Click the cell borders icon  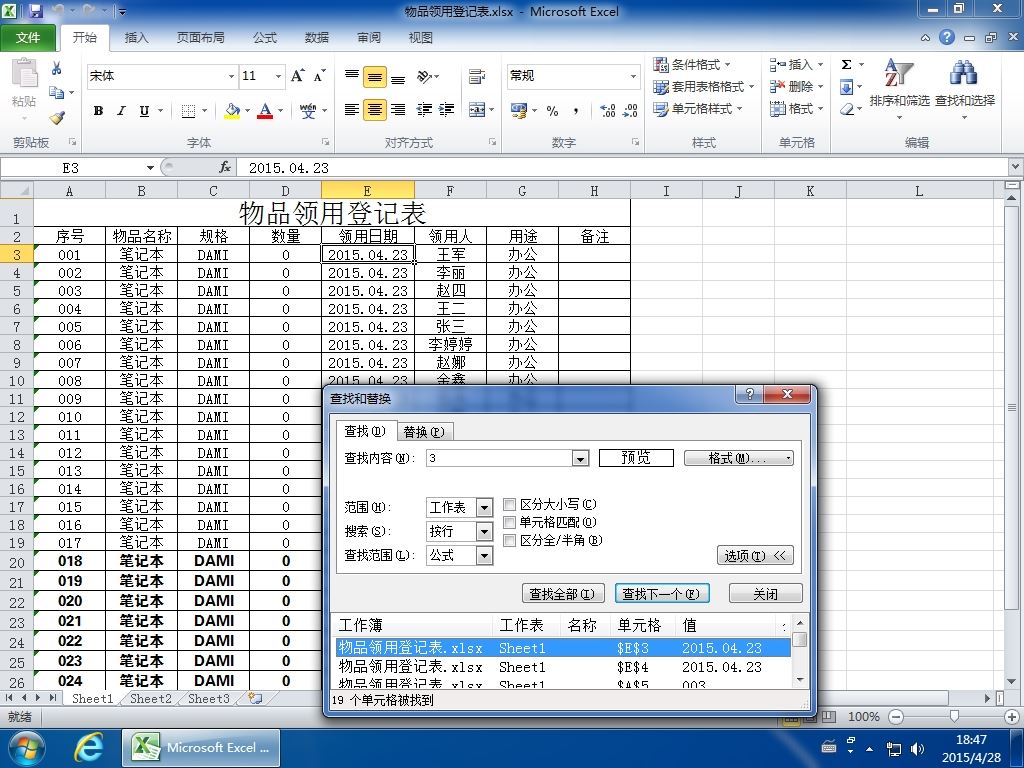pos(188,111)
